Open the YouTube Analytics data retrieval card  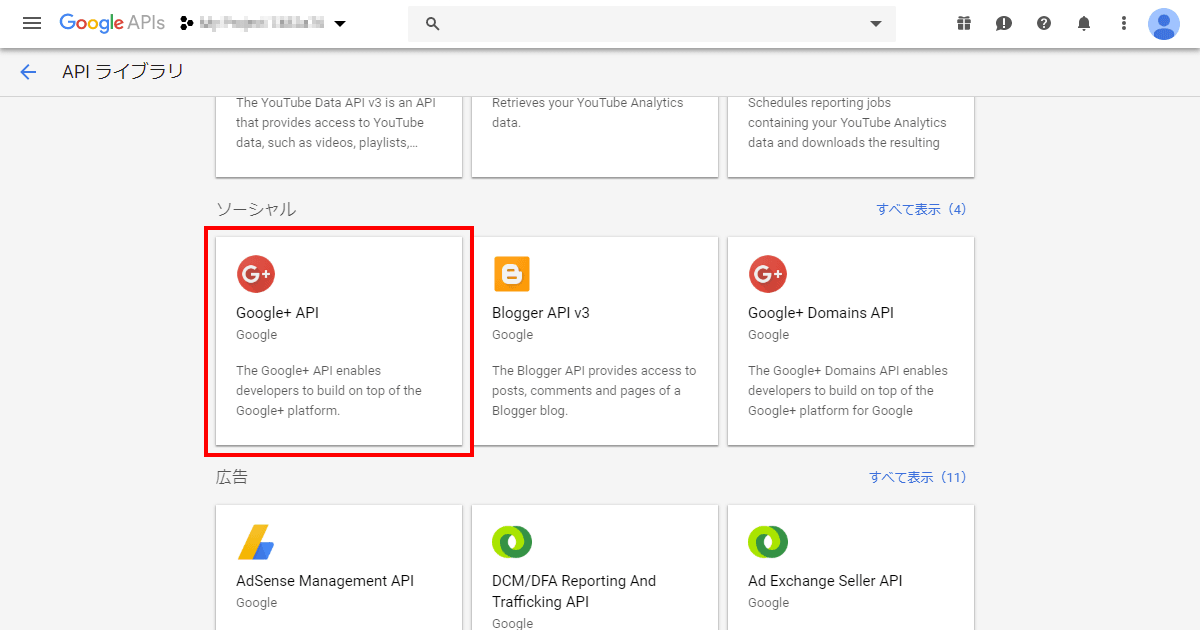tap(595, 137)
